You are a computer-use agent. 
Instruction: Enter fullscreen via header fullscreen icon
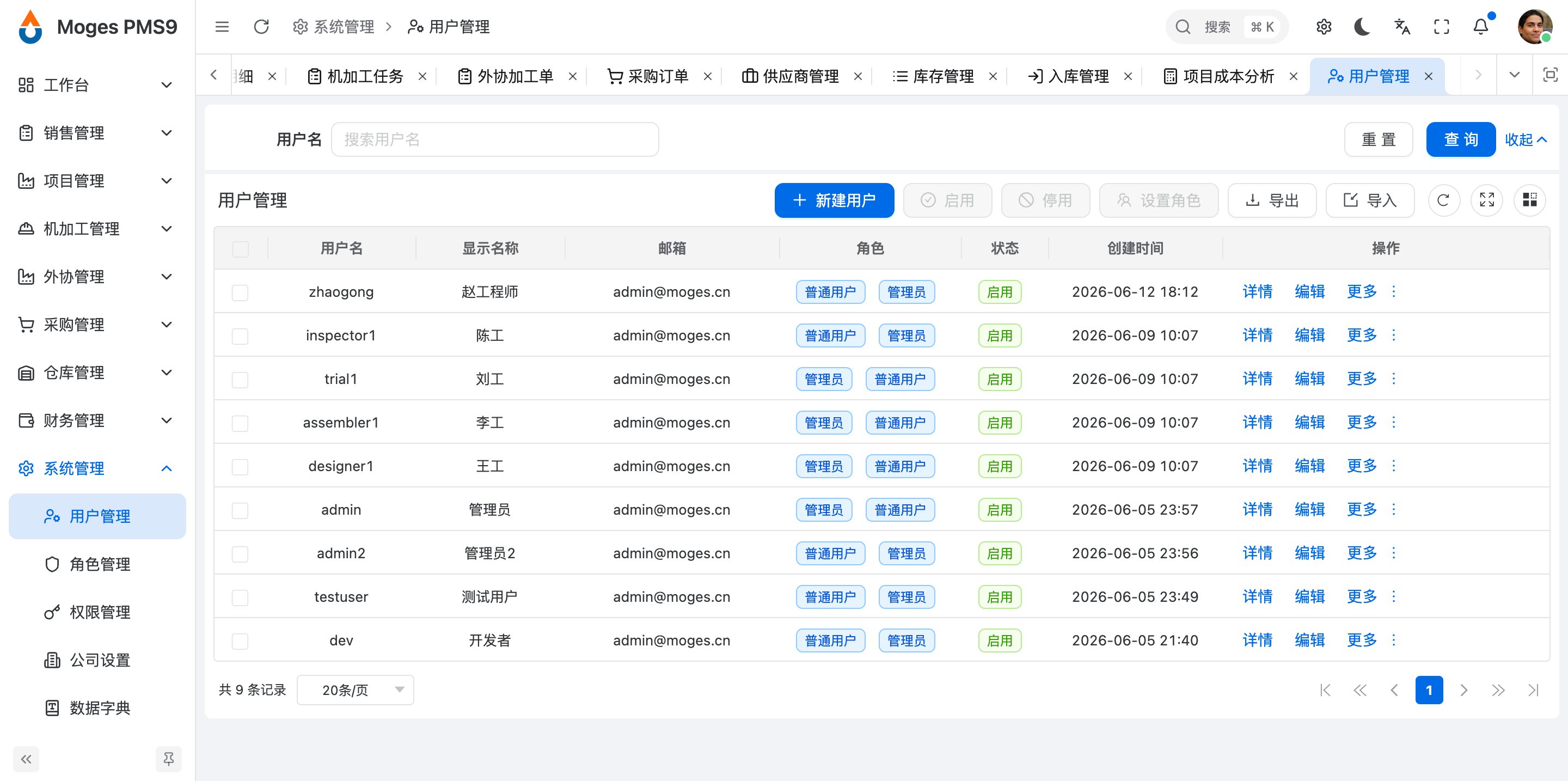coord(1441,27)
